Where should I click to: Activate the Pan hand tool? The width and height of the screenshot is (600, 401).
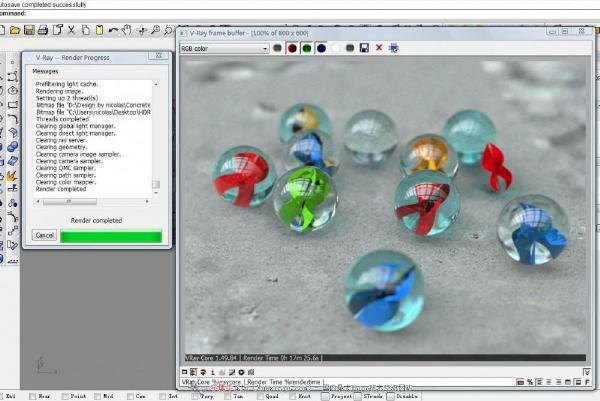[127, 30]
